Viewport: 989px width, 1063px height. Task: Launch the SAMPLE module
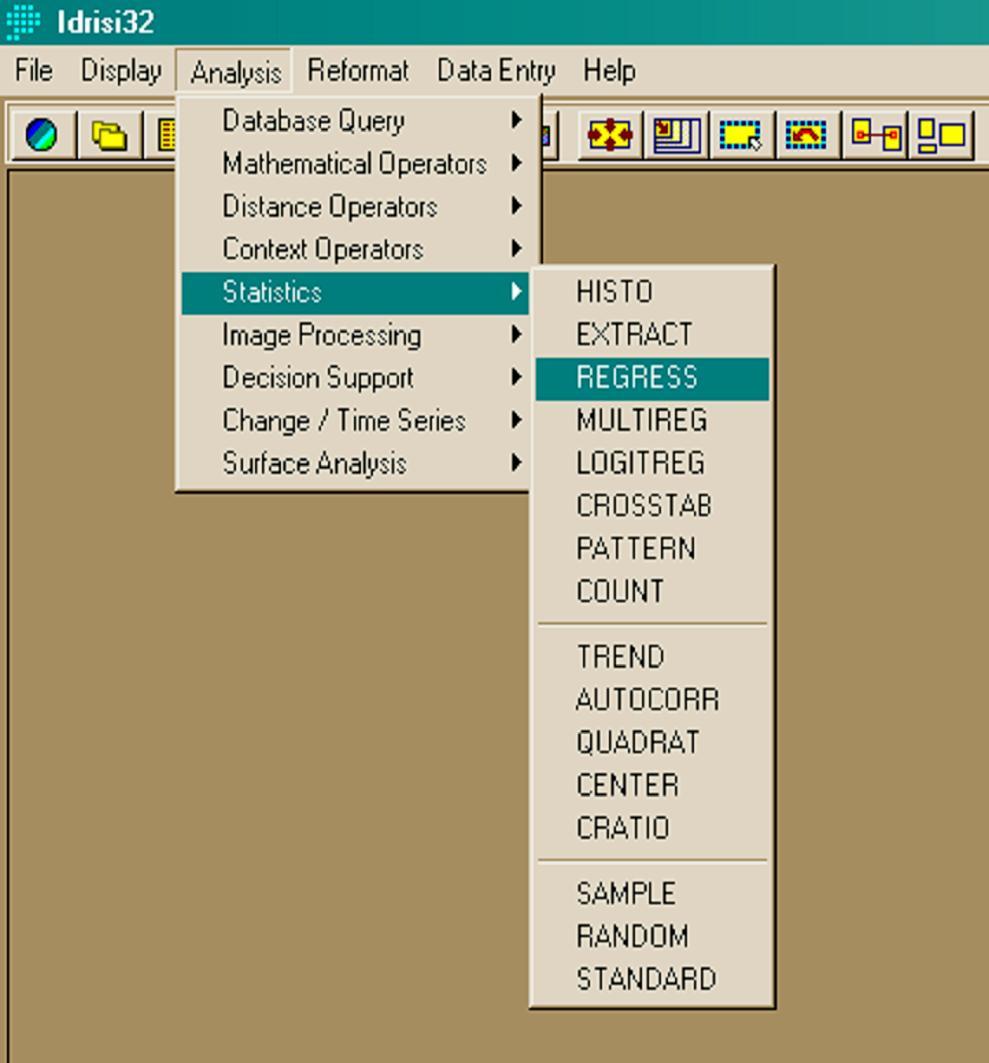[652, 894]
